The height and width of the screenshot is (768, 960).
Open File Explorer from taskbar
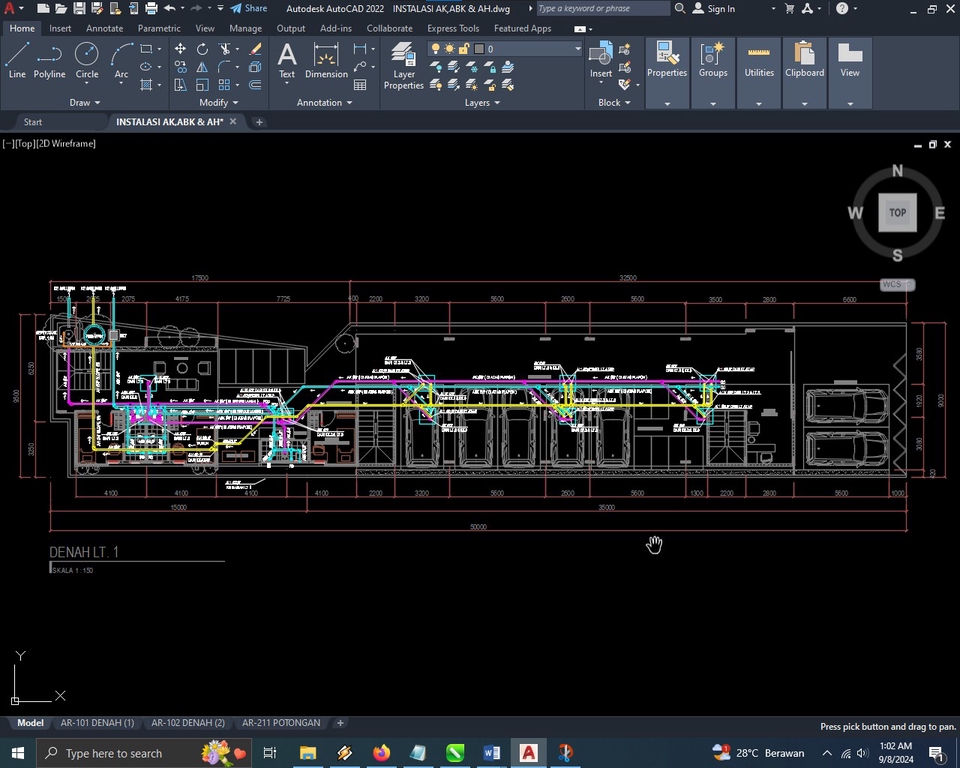307,753
